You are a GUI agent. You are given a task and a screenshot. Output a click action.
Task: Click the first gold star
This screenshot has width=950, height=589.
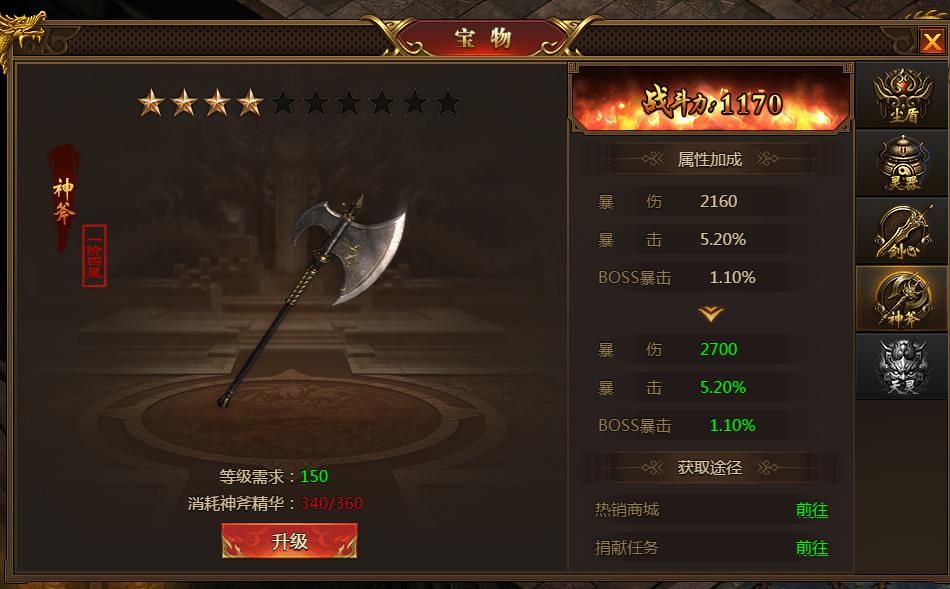(x=151, y=103)
